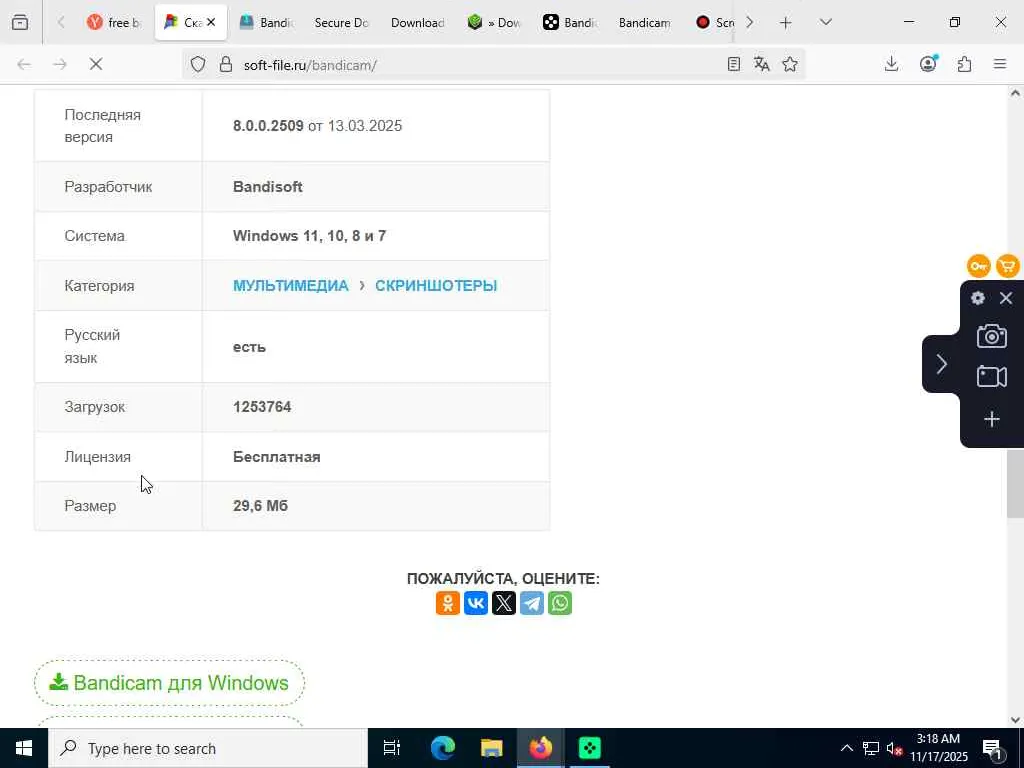Open the downloads panel

click(x=891, y=64)
